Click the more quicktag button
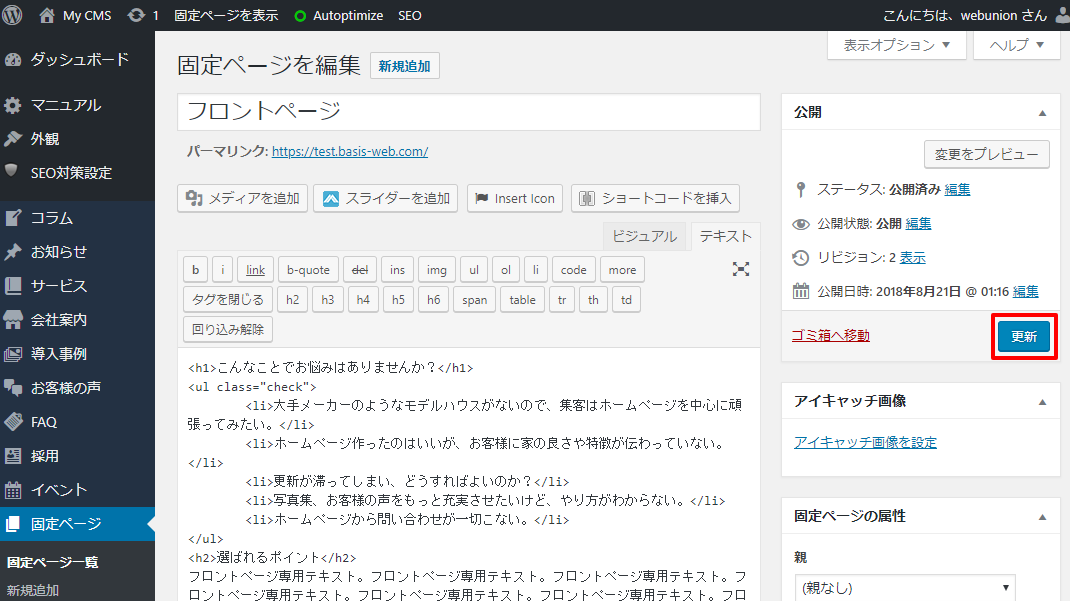 click(622, 269)
